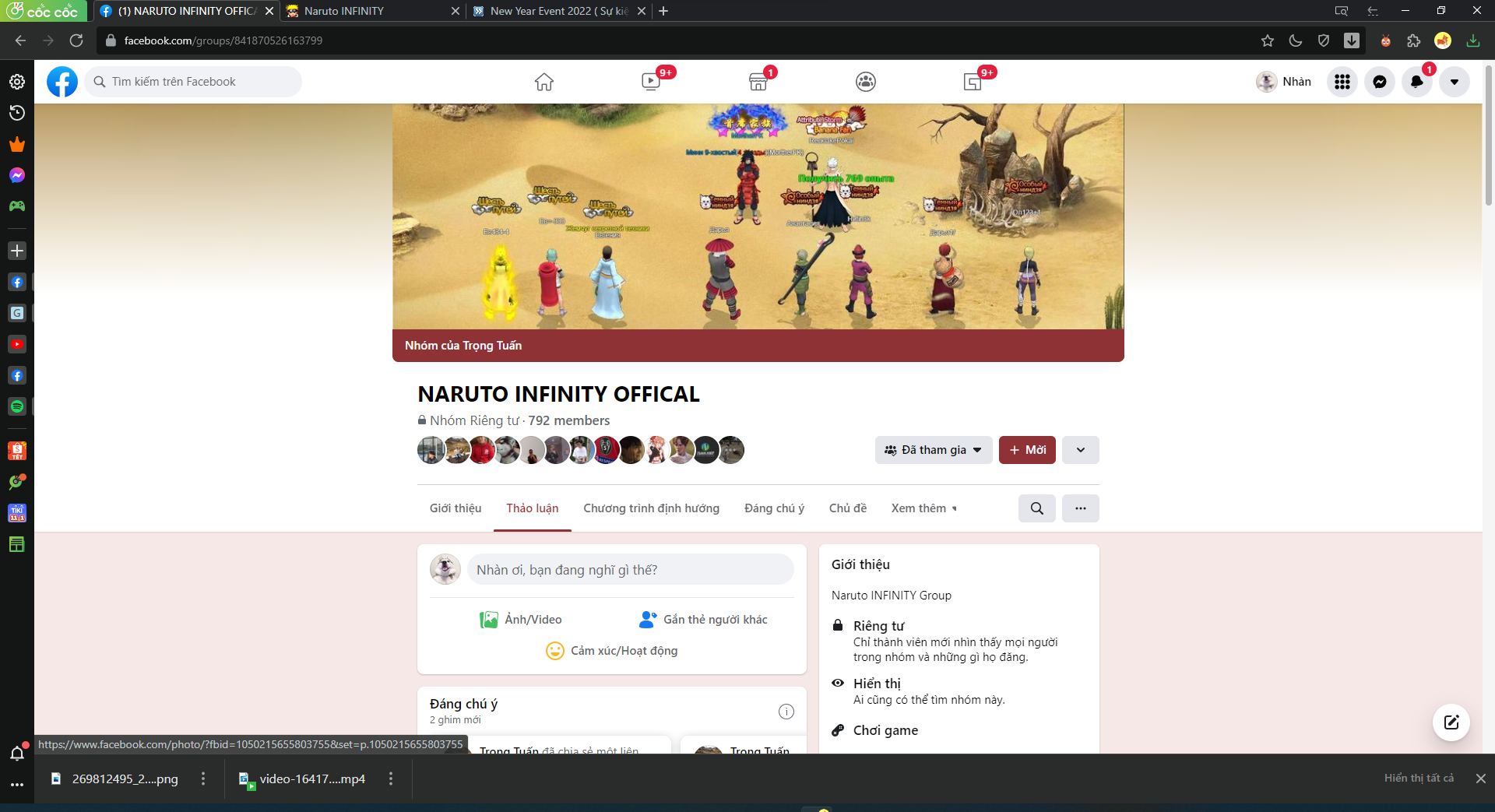Open new message compose floating button
This screenshot has width=1495, height=812.
point(1451,722)
